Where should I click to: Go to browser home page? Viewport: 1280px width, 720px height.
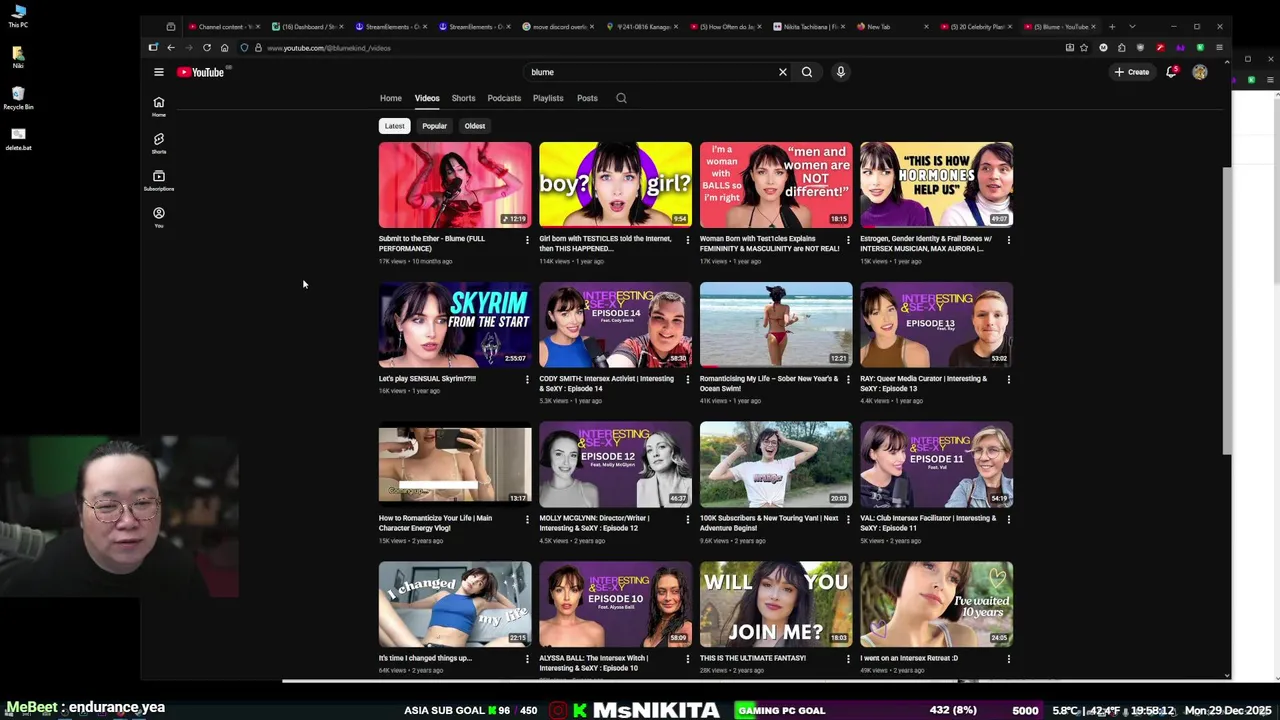click(x=225, y=48)
